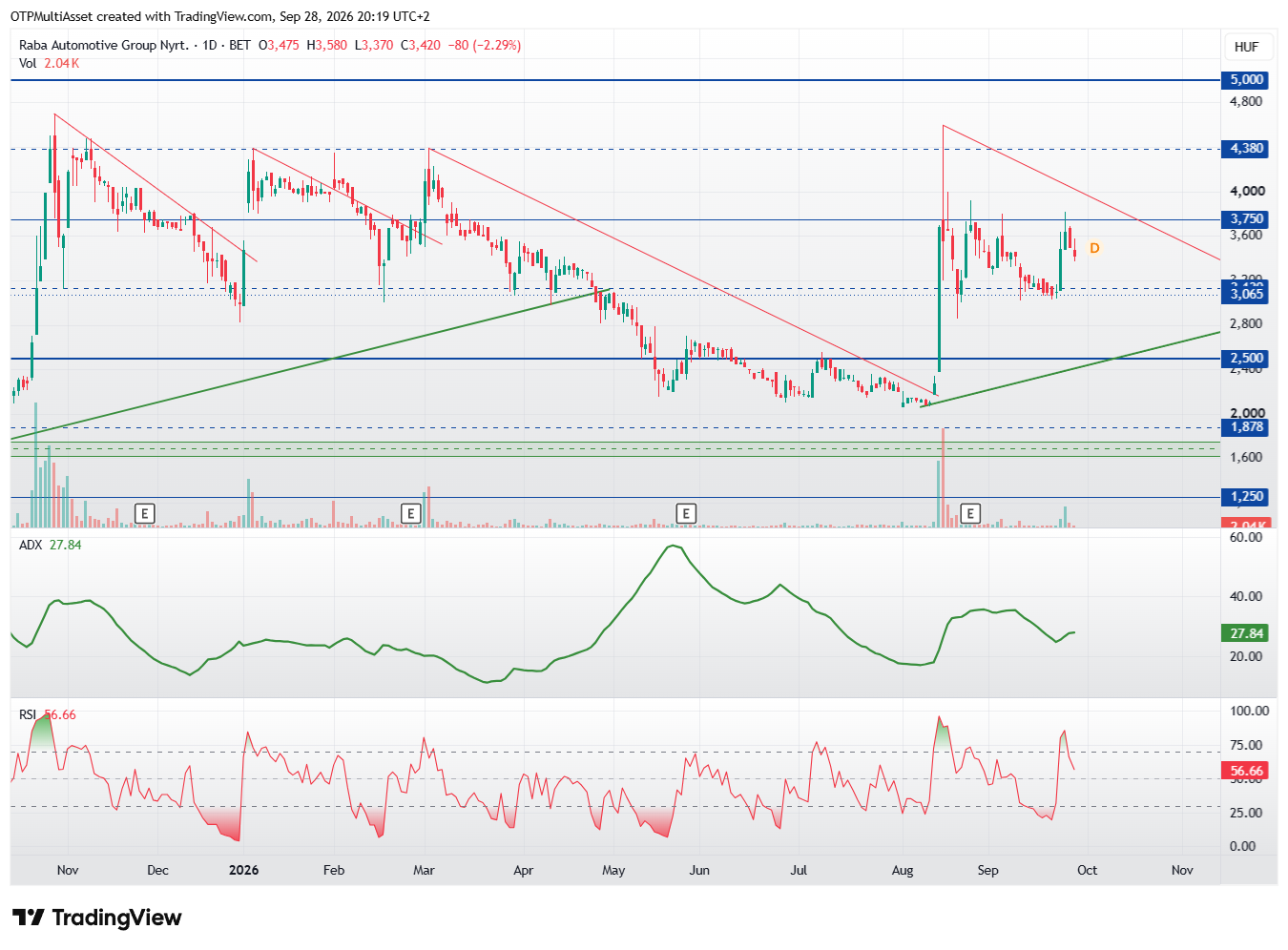Click the 60.00 tick on ADX scale
1288x950 pixels.
[1246, 537]
